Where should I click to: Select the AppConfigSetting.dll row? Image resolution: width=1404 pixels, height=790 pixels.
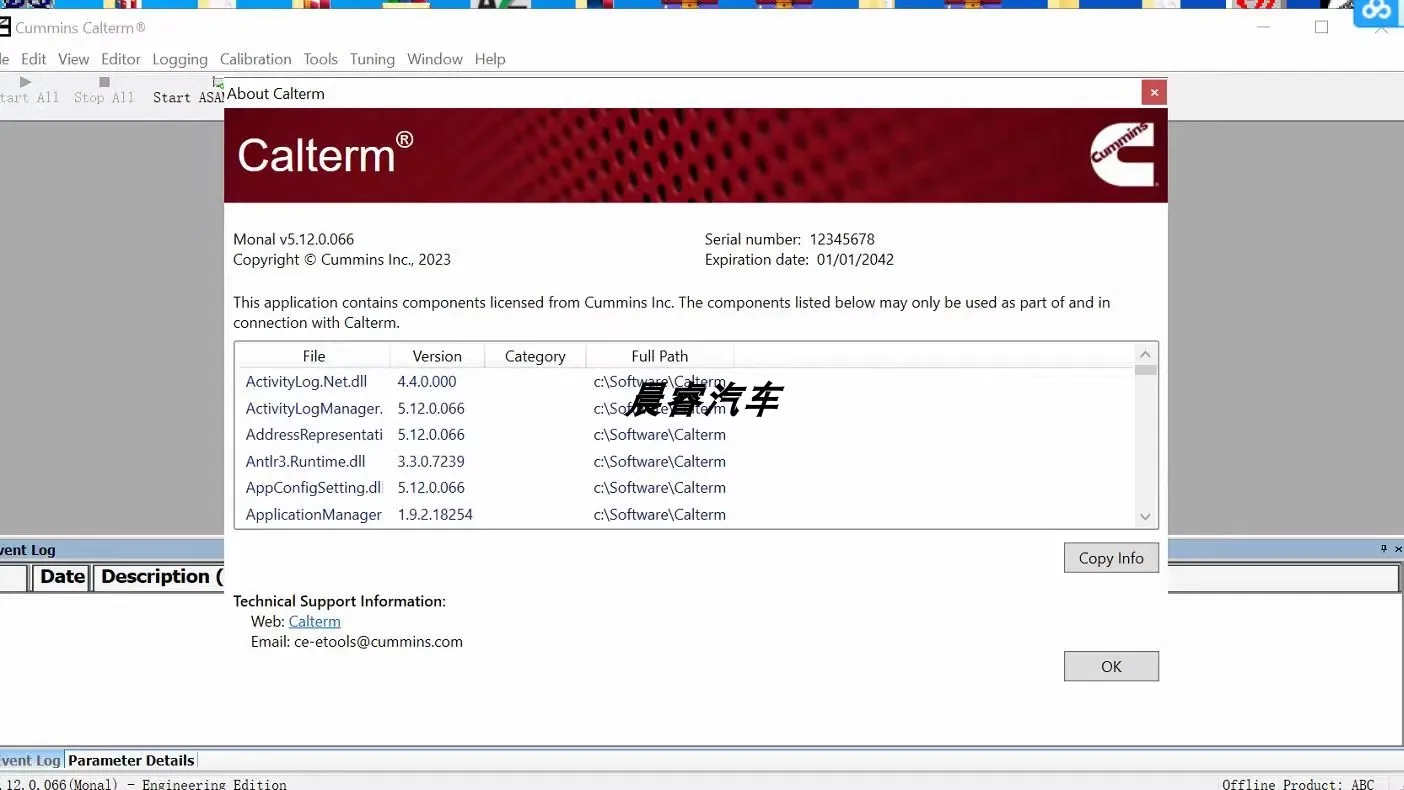click(685, 488)
